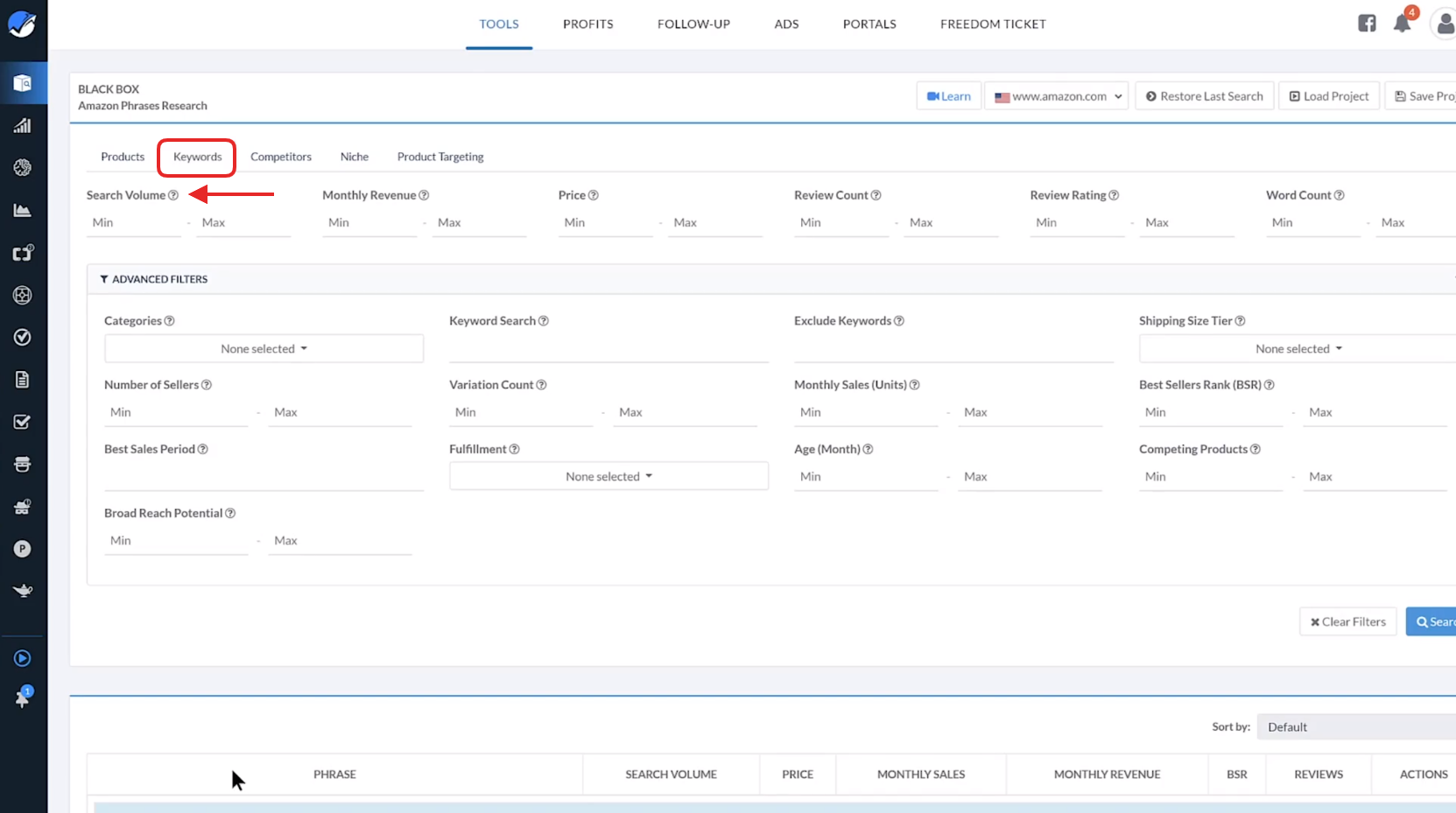Click Keyword Search help question icon
1456x813 pixels.
click(x=544, y=321)
